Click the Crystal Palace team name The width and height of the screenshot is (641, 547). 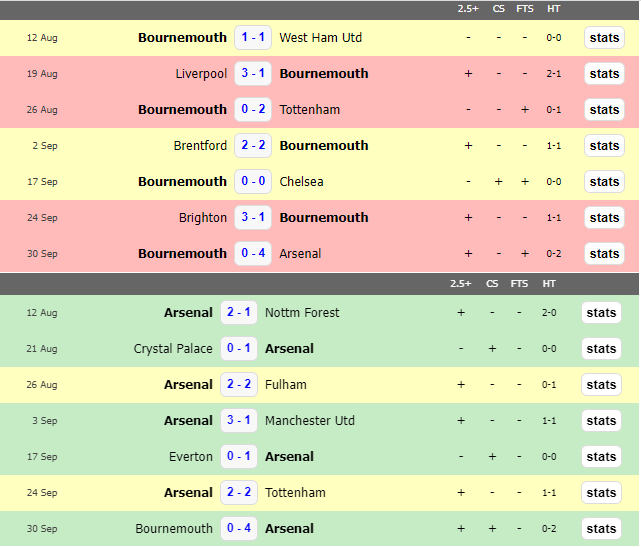click(x=173, y=349)
